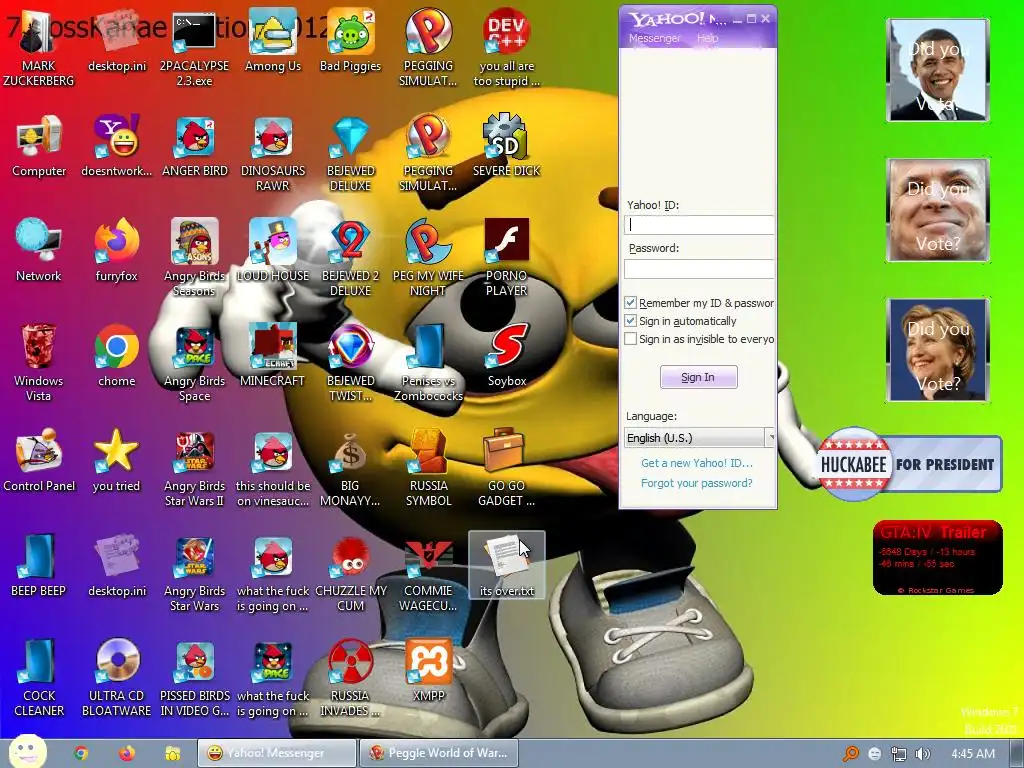Select the RUSSIA INVADES radiation icon
This screenshot has height=768, width=1024.
click(350, 679)
